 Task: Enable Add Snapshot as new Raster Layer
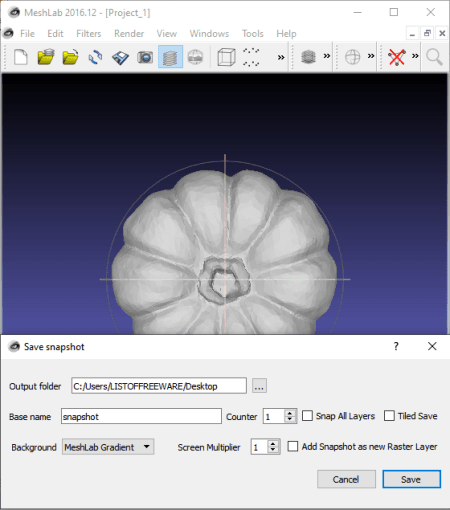tap(293, 446)
